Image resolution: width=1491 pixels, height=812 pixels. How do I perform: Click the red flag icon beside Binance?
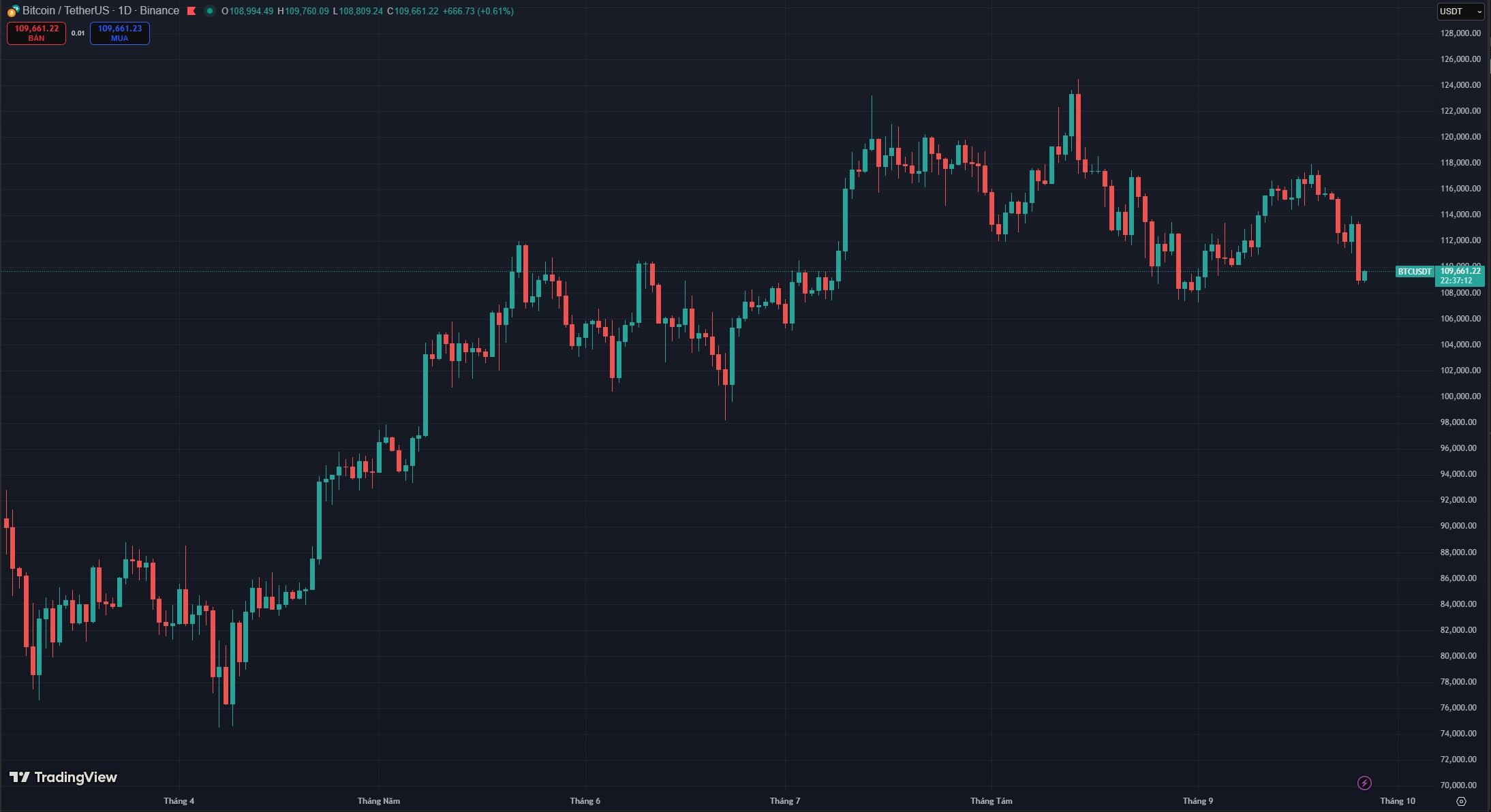coord(192,11)
